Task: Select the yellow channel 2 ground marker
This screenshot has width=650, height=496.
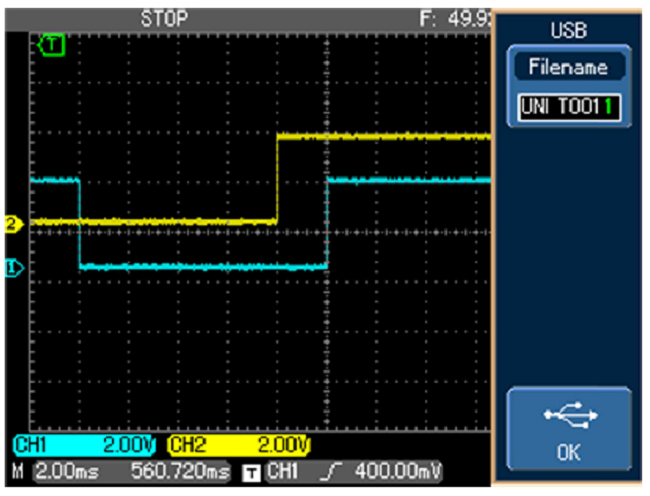Action: click(x=13, y=224)
